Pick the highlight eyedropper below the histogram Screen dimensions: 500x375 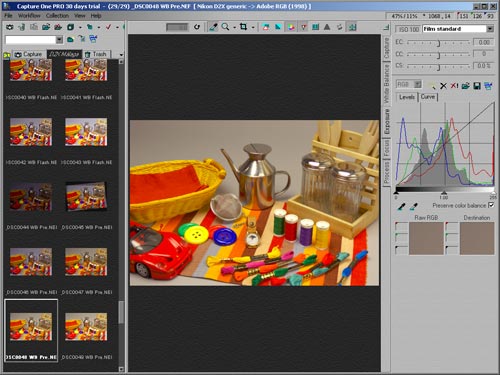(414, 207)
